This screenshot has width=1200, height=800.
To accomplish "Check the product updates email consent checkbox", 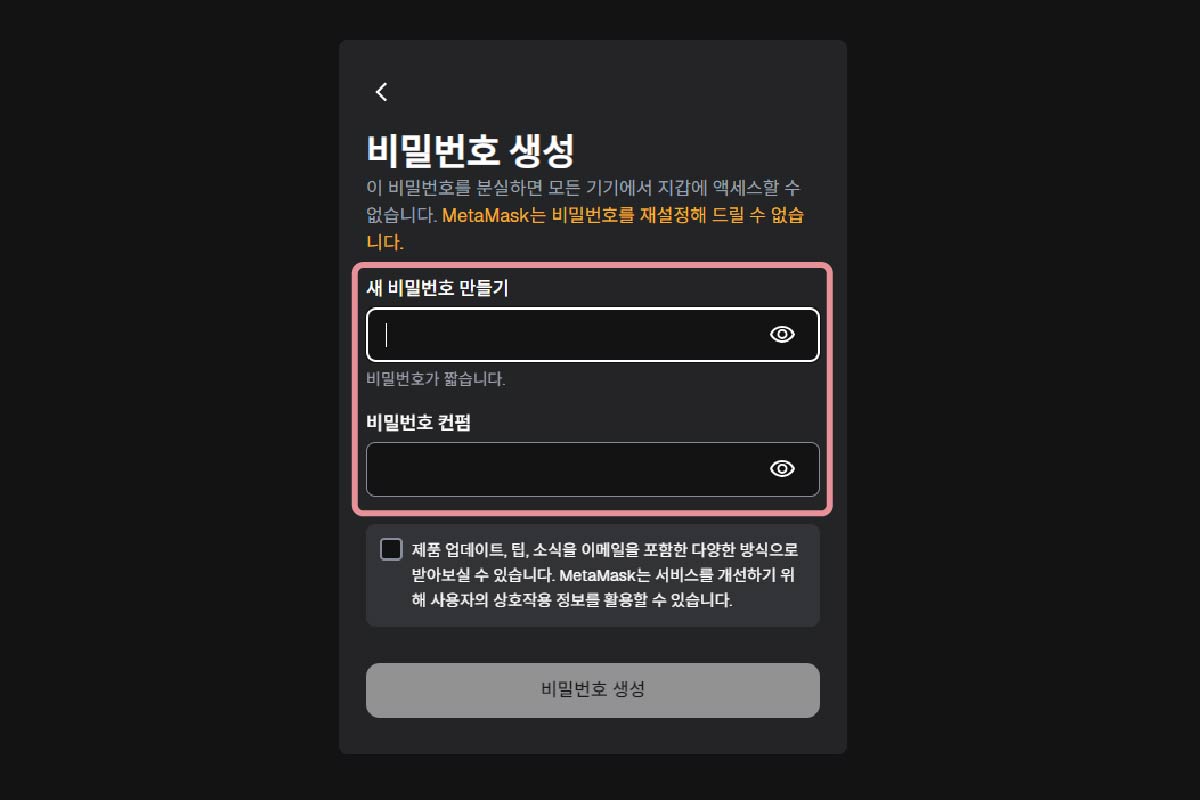I will click(x=391, y=549).
